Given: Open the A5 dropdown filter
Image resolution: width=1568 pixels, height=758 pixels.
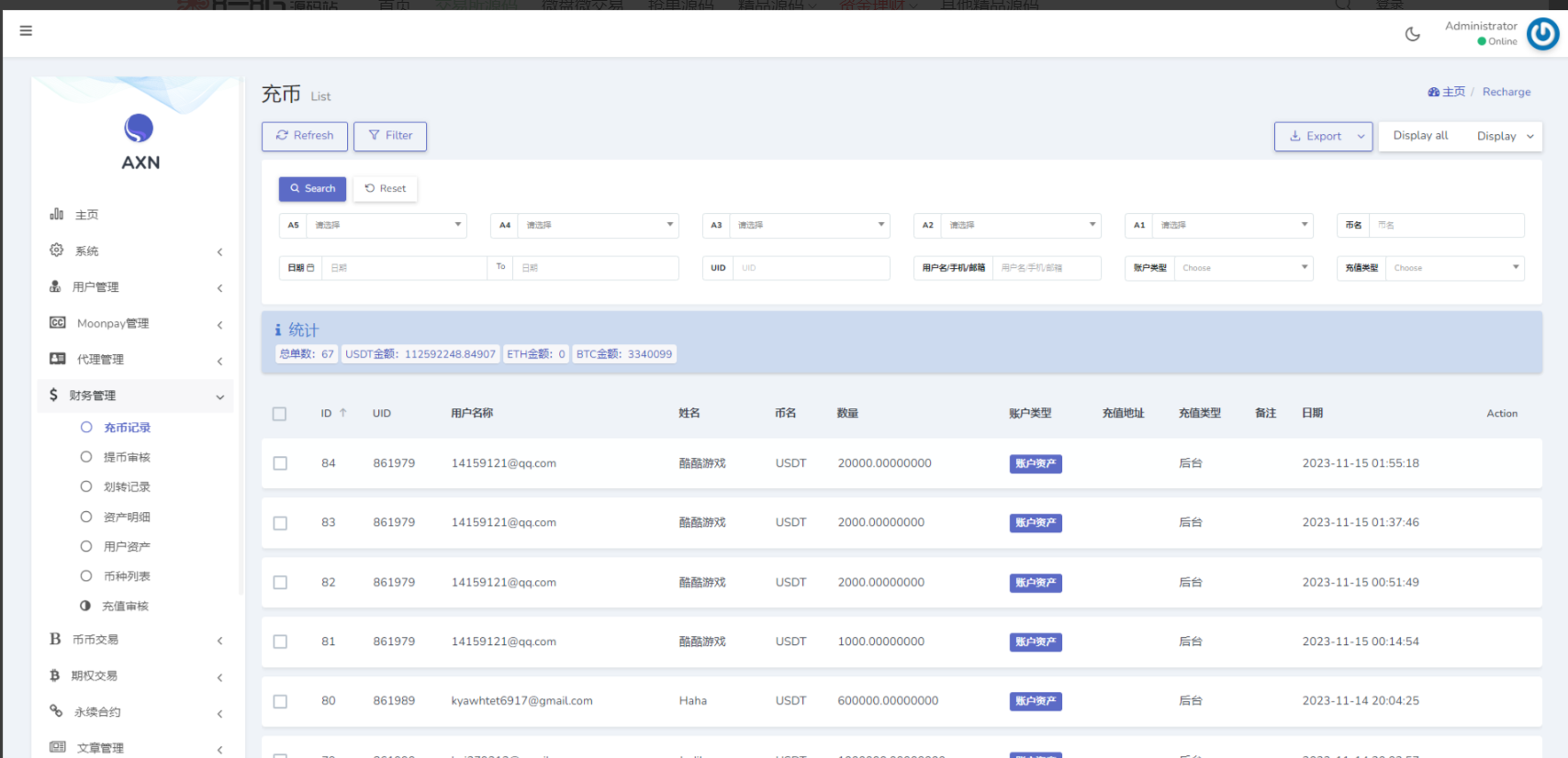Looking at the screenshot, I should coord(386,225).
